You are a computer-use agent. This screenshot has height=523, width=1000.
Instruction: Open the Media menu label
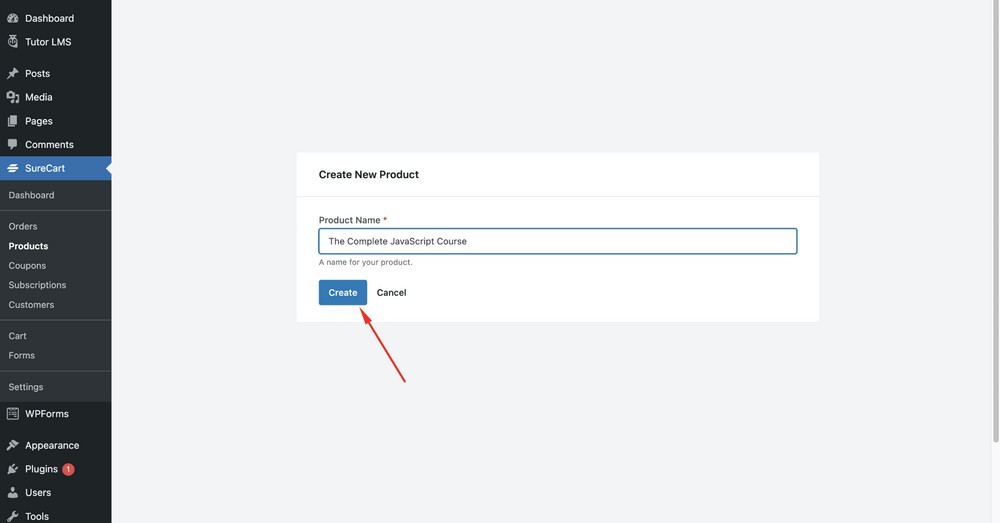39,97
